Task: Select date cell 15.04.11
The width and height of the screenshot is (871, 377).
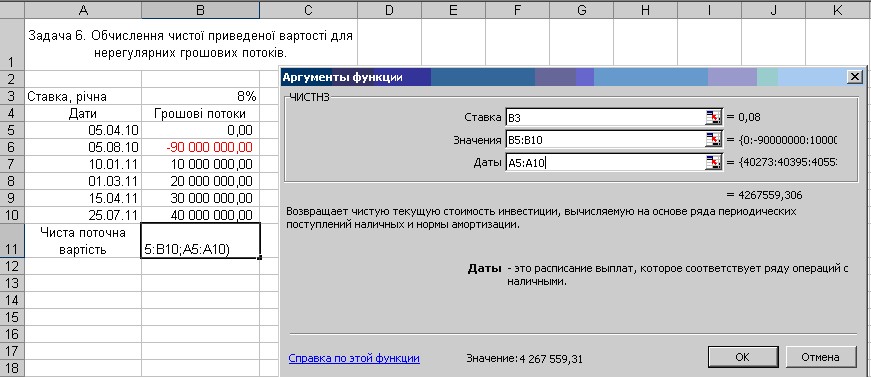Action: 83,198
